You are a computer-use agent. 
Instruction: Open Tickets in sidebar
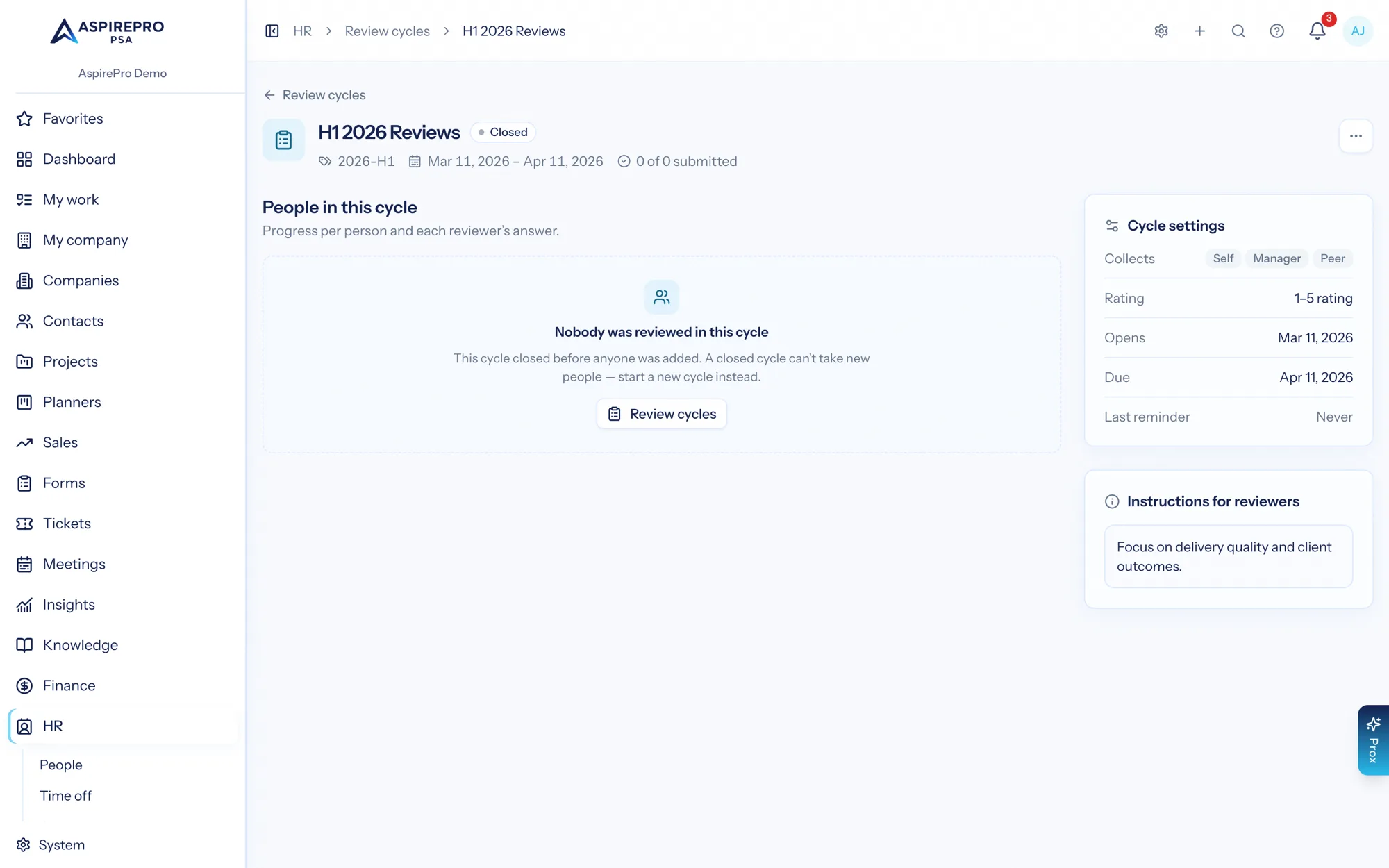coord(122,524)
